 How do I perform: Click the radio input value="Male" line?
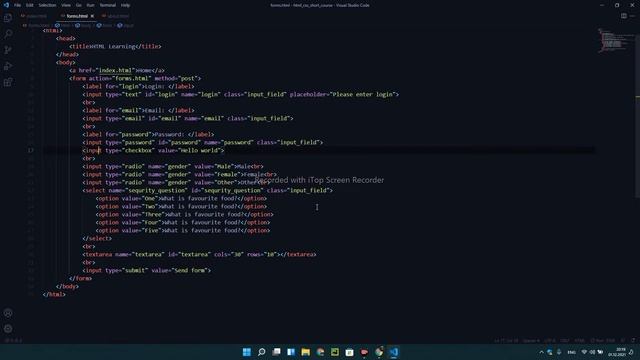tap(173, 167)
